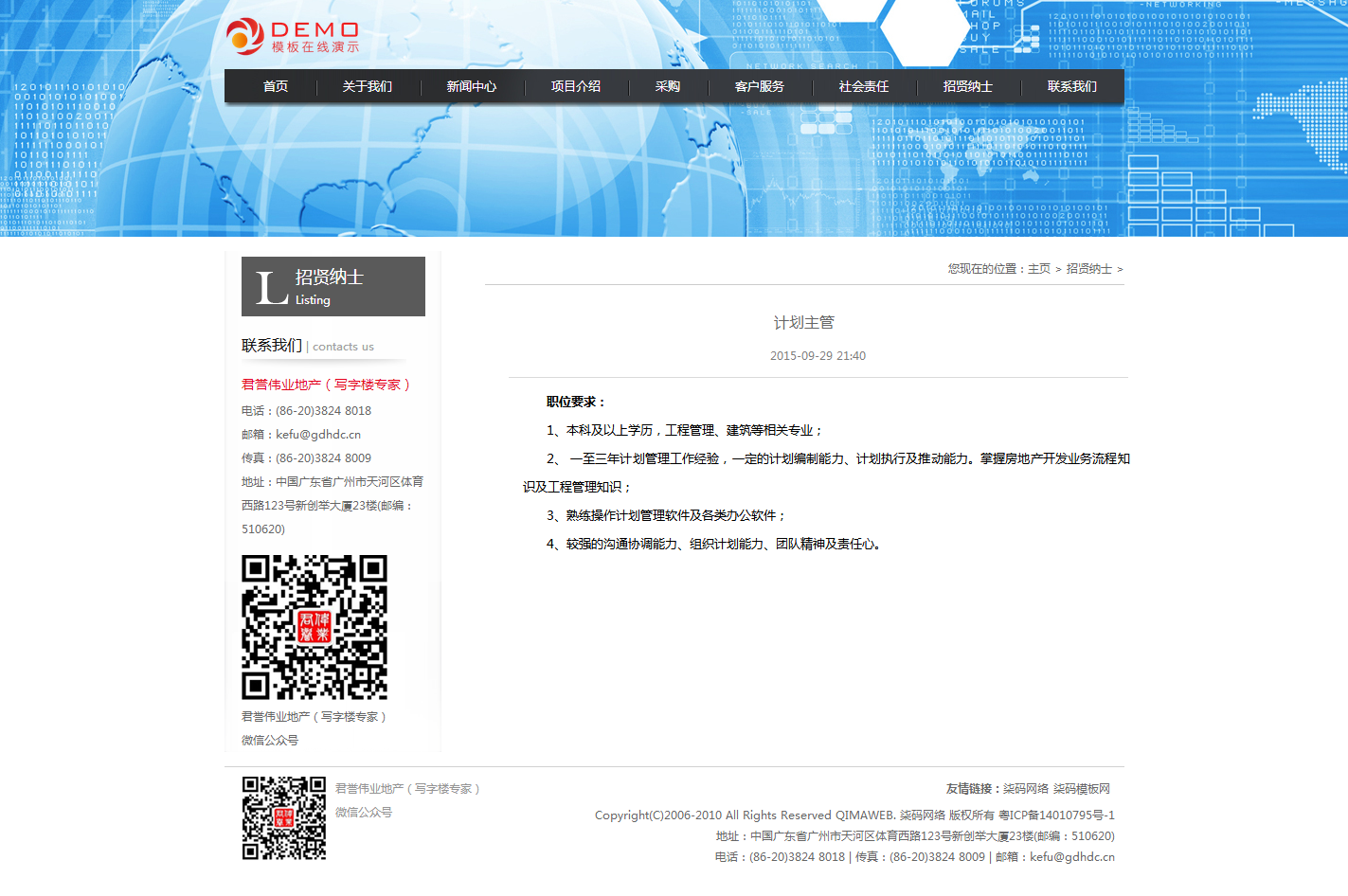Open 客户服务 navigation item
1348x896 pixels.
(x=759, y=86)
